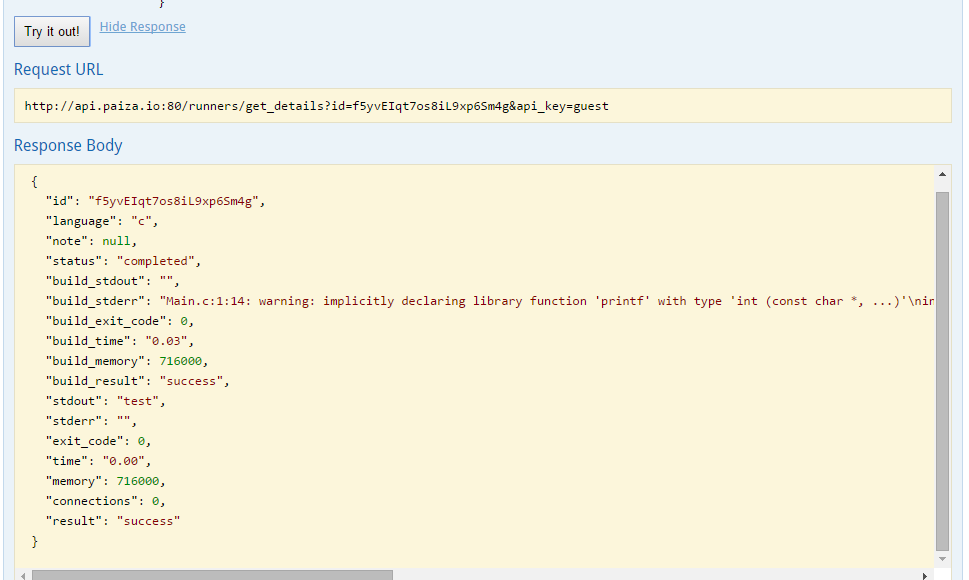Image resolution: width=969 pixels, height=580 pixels.
Task: Click the "build_exit_code": 0 line
Action: pos(120,321)
